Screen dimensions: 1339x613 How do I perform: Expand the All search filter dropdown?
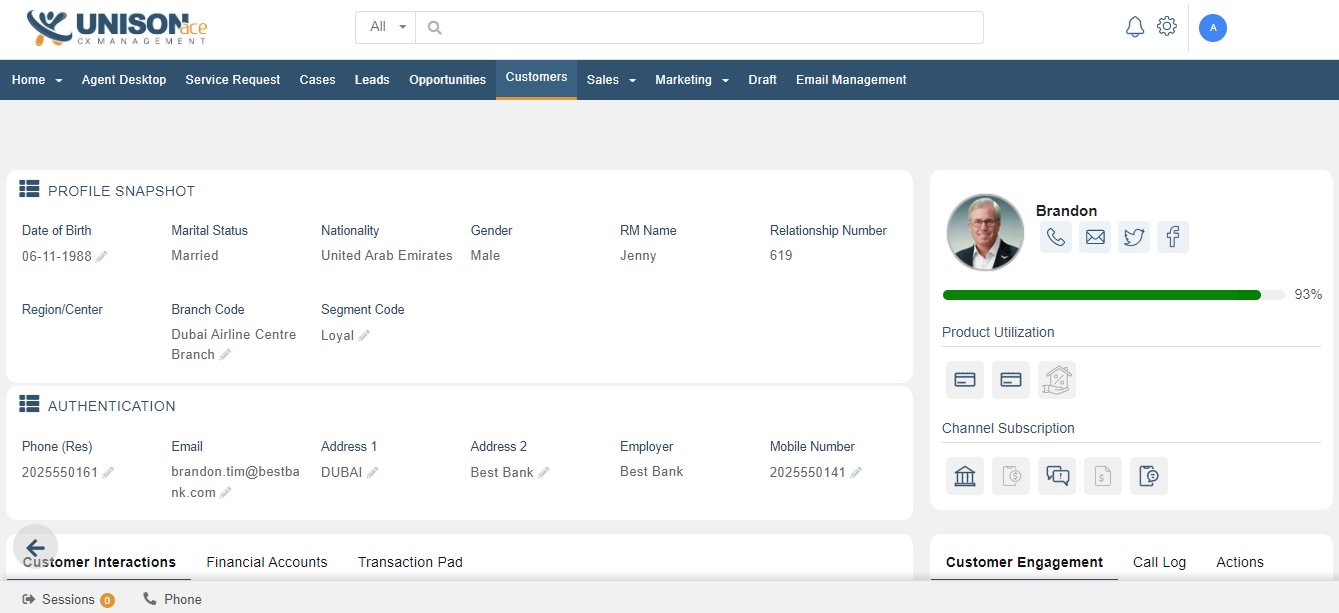point(385,27)
